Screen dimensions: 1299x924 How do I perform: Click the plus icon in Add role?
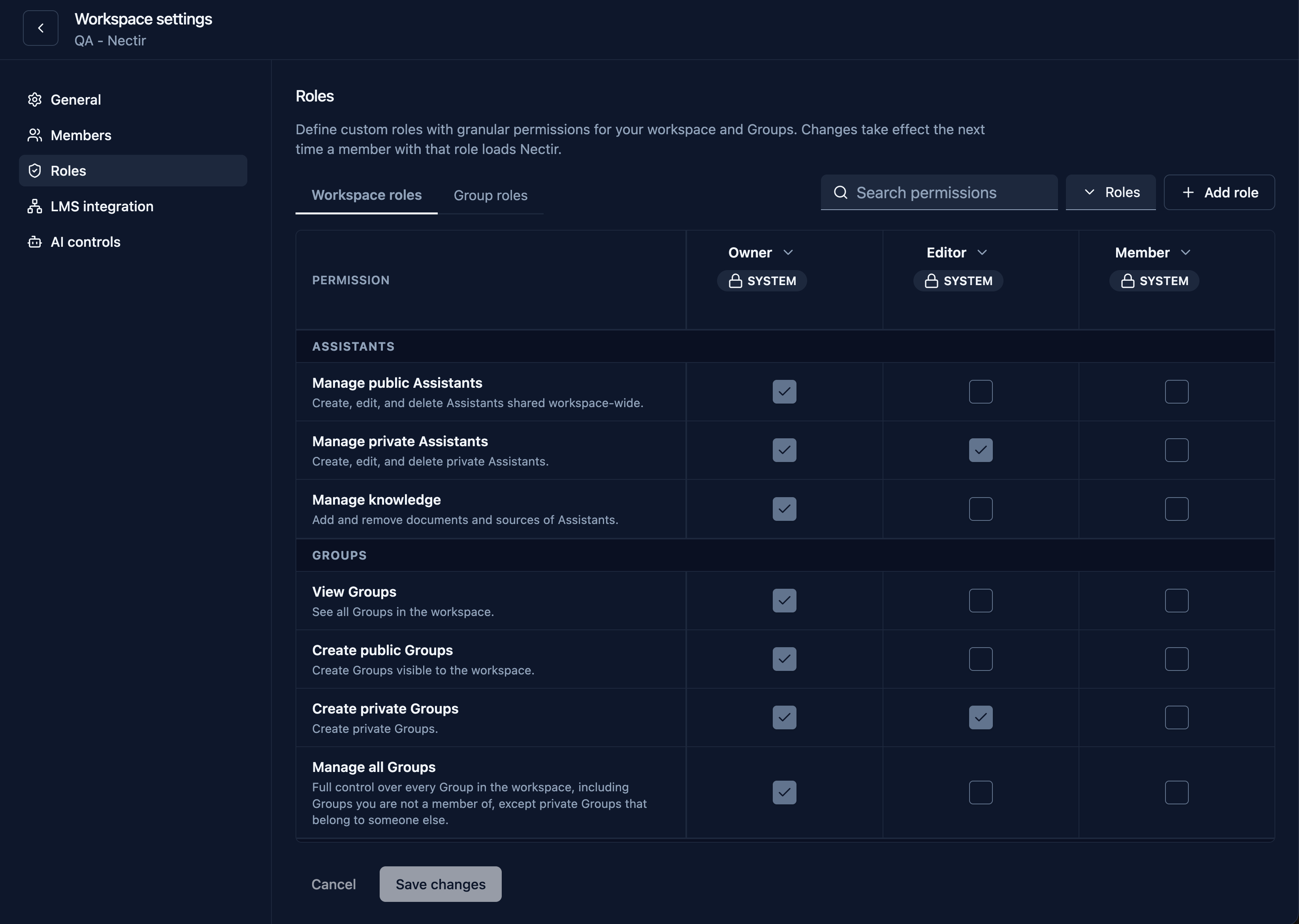click(1188, 192)
